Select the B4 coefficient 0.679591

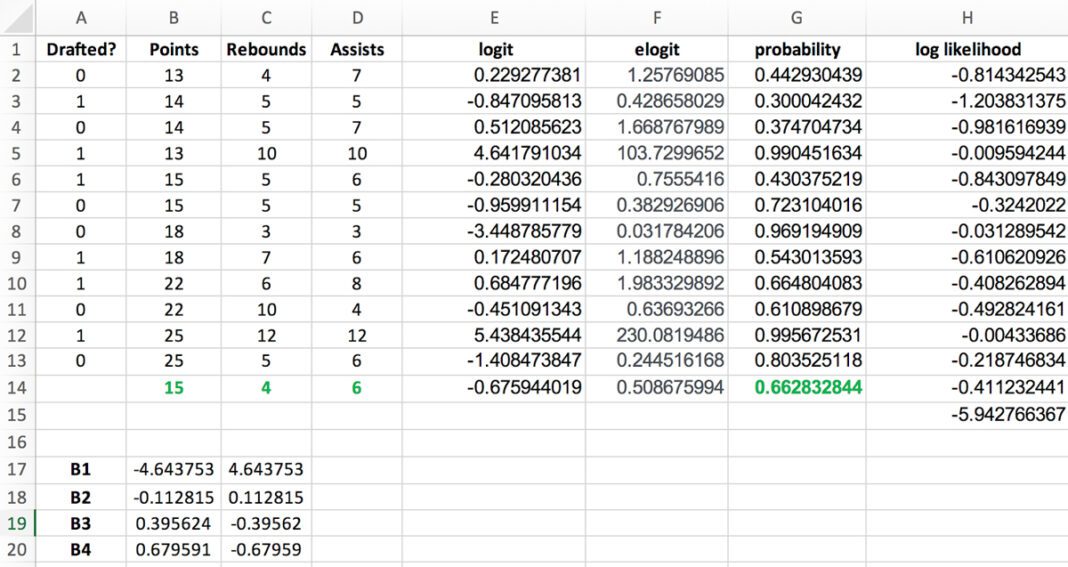[x=174, y=549]
